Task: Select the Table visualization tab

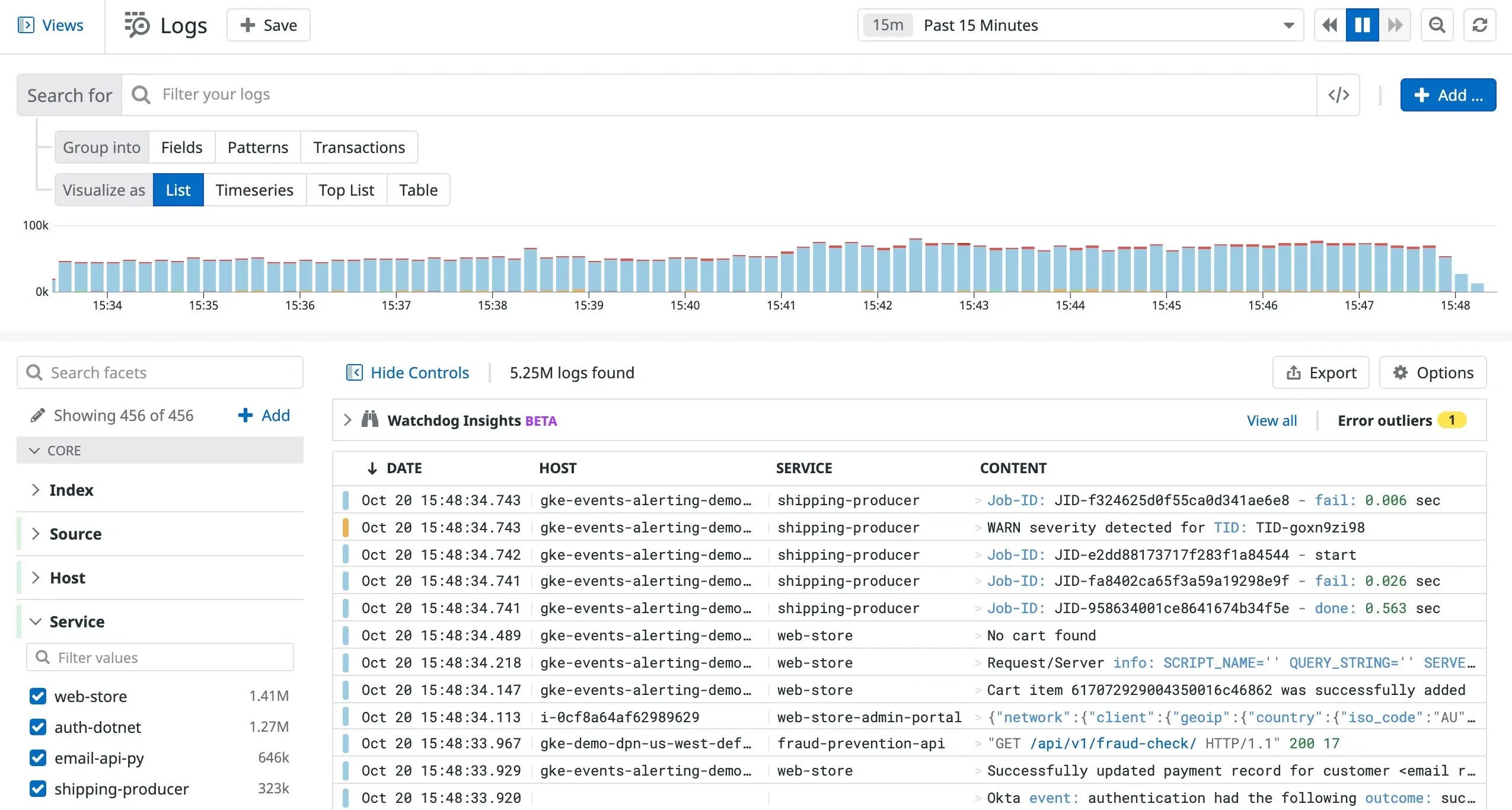Action: pyautogui.click(x=418, y=190)
